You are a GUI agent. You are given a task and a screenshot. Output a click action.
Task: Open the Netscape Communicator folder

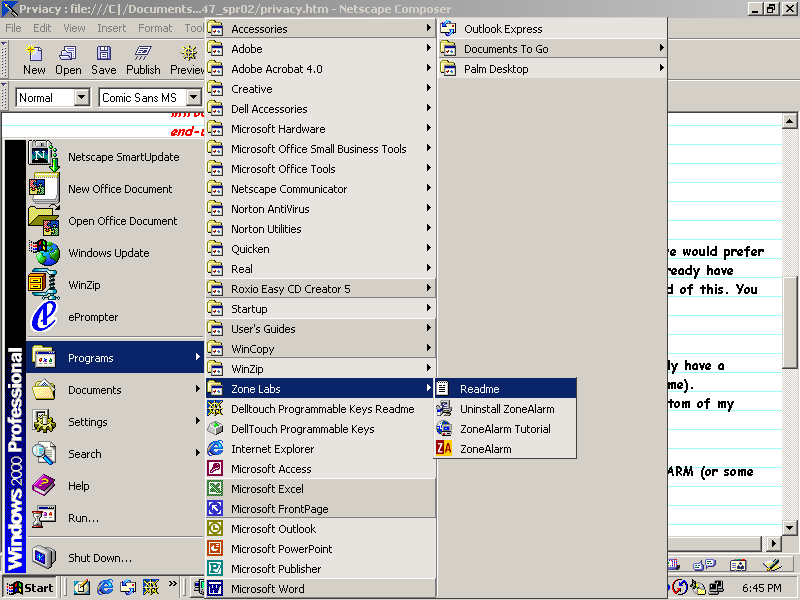pos(321,189)
